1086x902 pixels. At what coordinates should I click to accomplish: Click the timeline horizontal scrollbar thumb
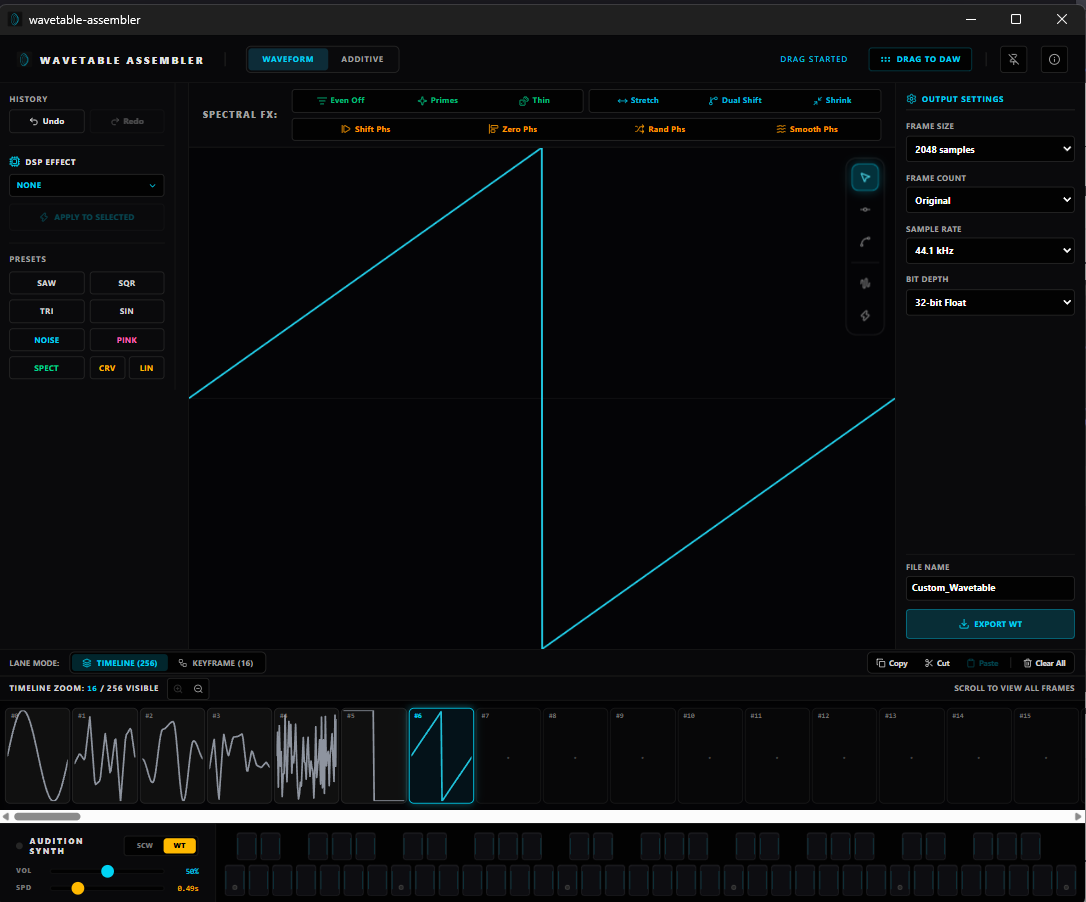point(47,817)
